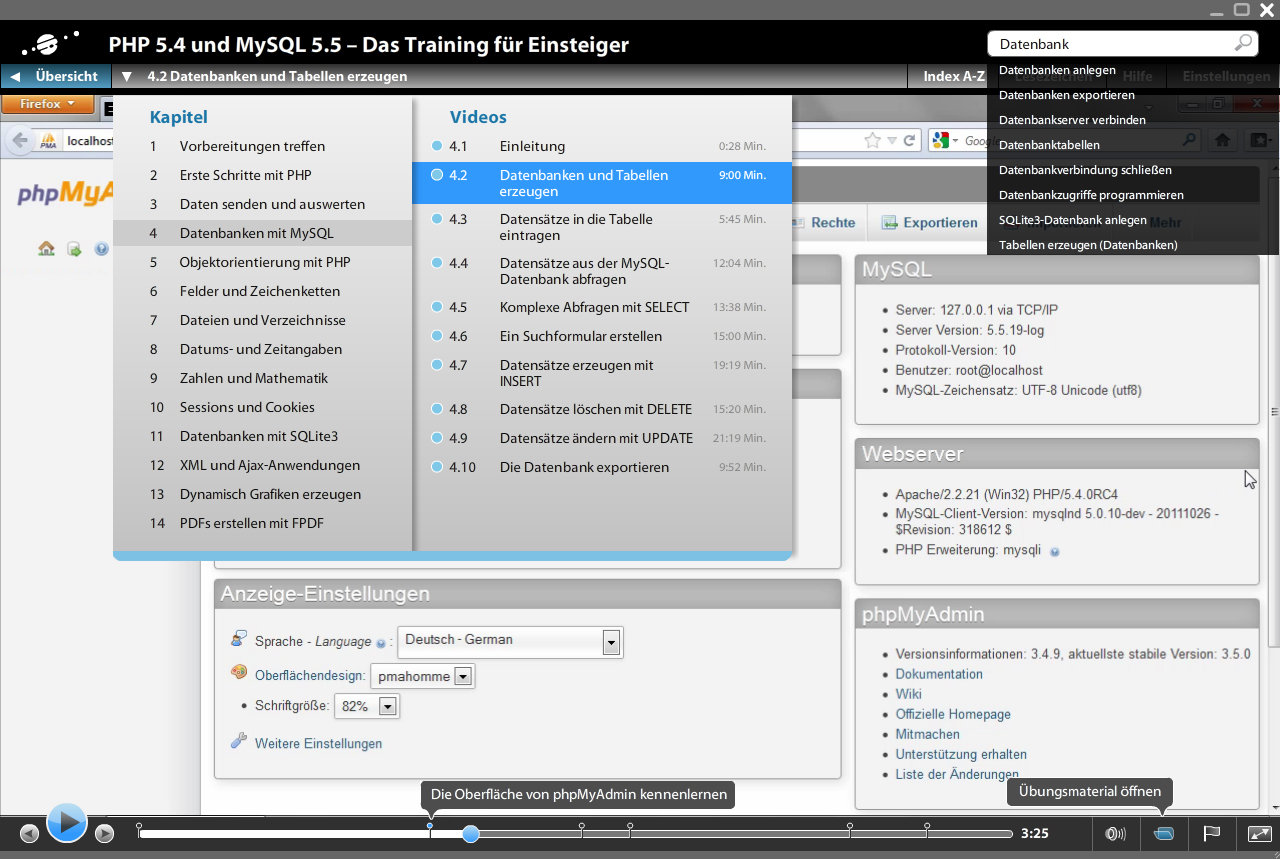
Task: Click the bookmark flag icon
Action: (x=1210, y=833)
